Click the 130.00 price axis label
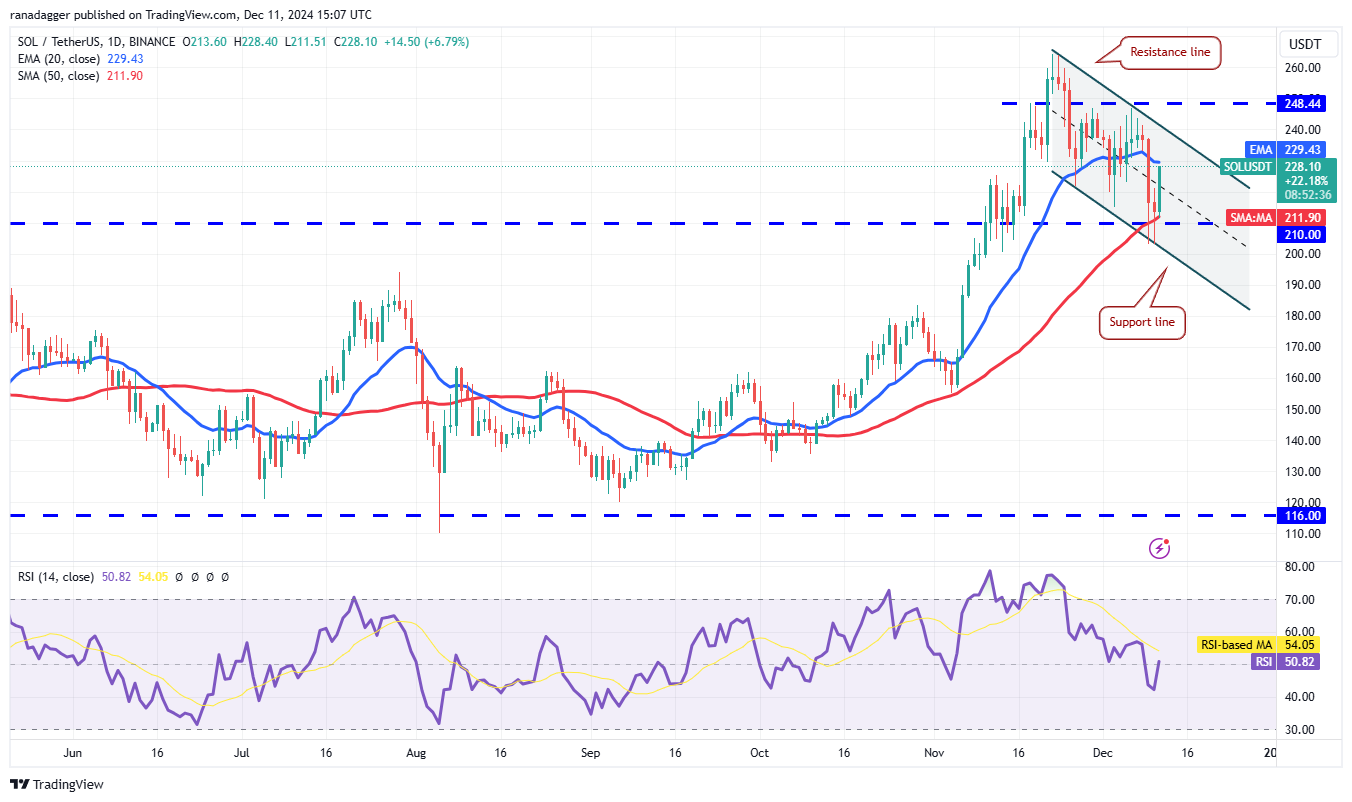 [x=1305, y=472]
